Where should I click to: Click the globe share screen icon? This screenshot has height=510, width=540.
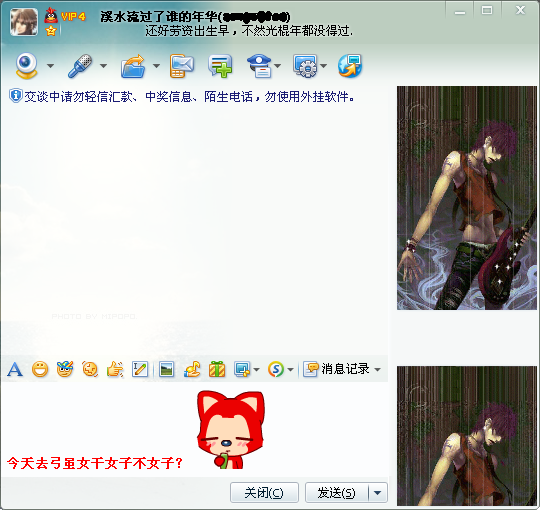point(350,66)
